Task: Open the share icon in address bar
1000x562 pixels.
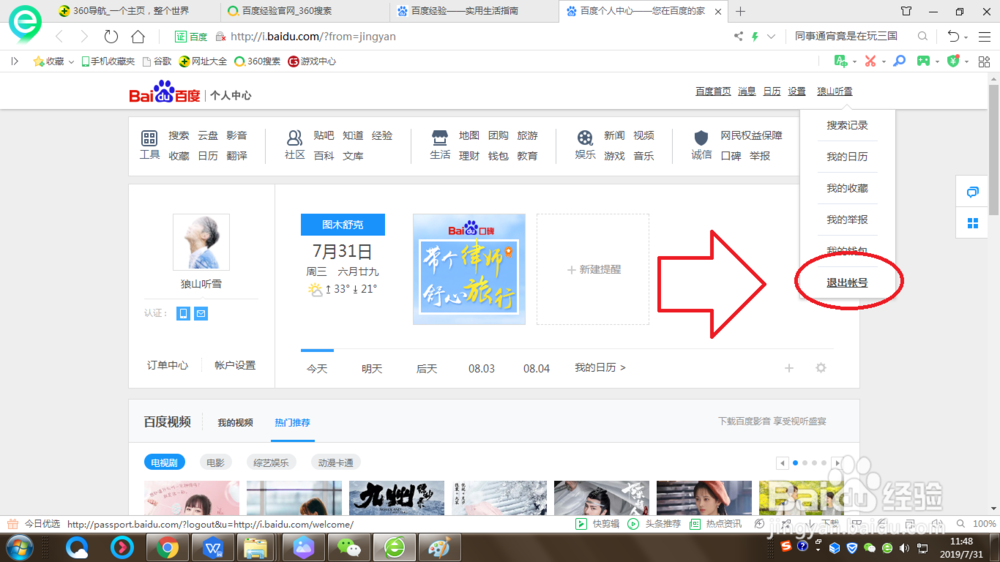Action: point(738,36)
